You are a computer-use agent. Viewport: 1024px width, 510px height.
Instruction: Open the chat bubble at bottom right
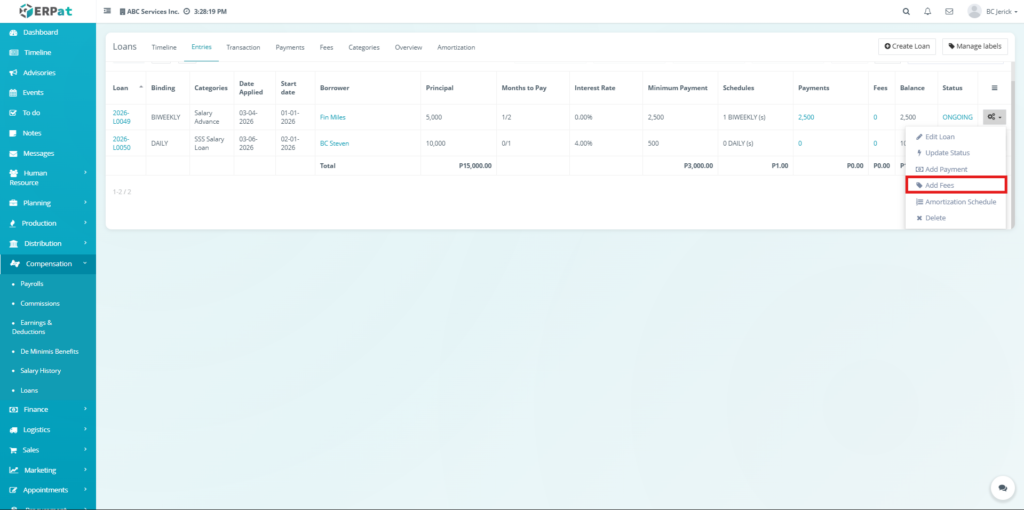coord(1002,487)
